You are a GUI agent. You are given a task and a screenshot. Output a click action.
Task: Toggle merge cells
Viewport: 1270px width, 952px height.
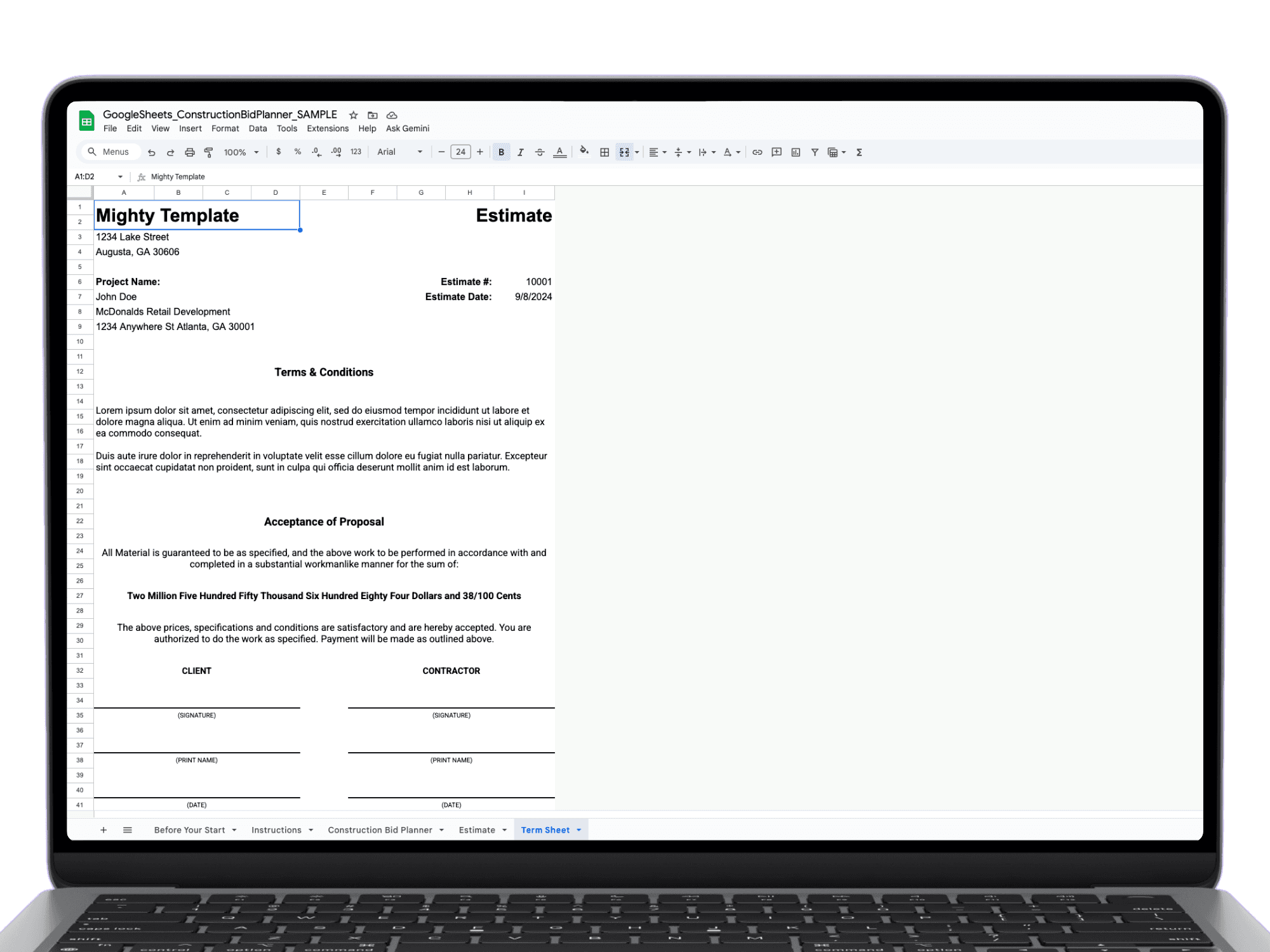(624, 152)
